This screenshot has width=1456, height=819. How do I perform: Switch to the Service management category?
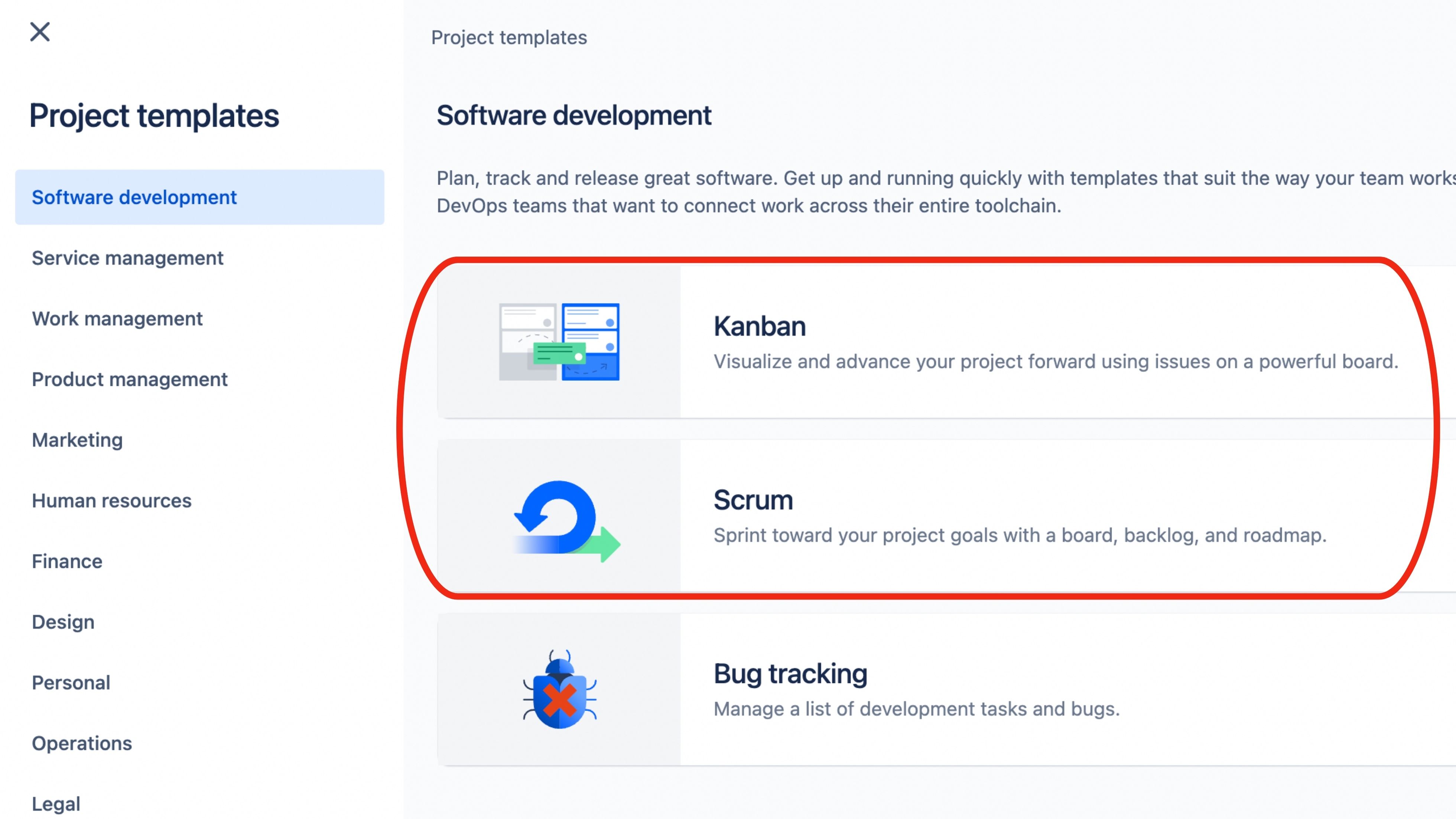click(x=127, y=258)
